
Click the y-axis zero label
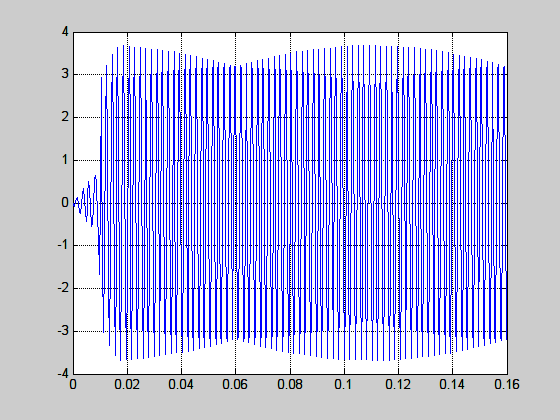click(x=65, y=203)
